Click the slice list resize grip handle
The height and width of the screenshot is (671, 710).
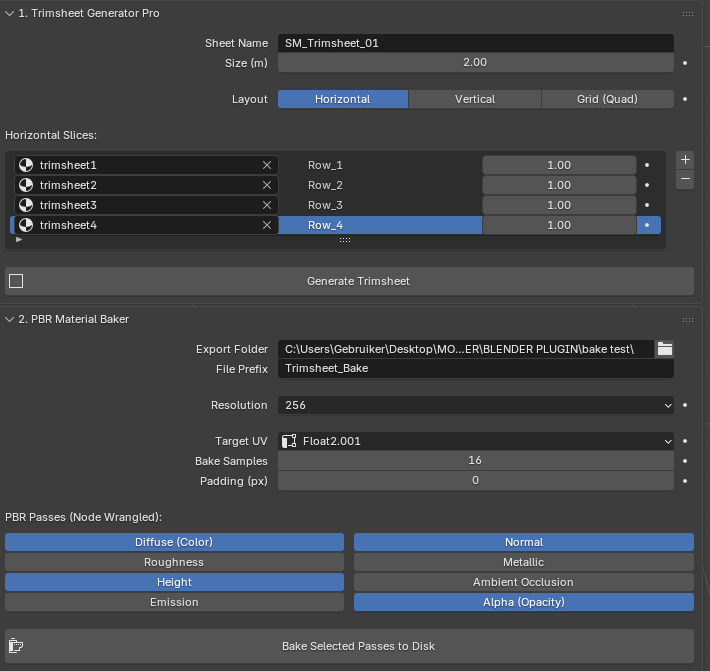click(345, 240)
